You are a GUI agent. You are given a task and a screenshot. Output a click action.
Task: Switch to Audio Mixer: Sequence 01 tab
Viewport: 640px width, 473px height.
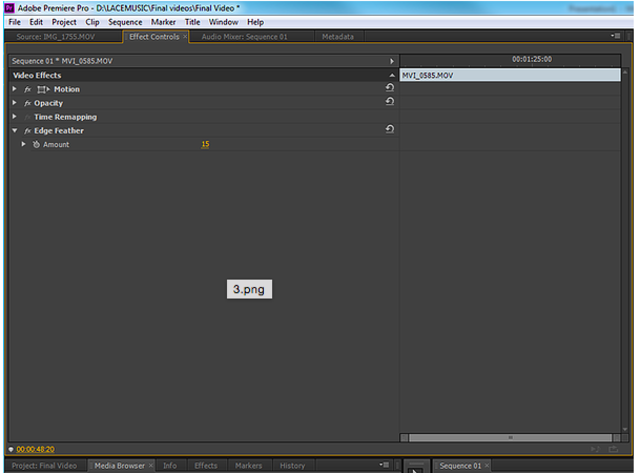pyautogui.click(x=244, y=37)
